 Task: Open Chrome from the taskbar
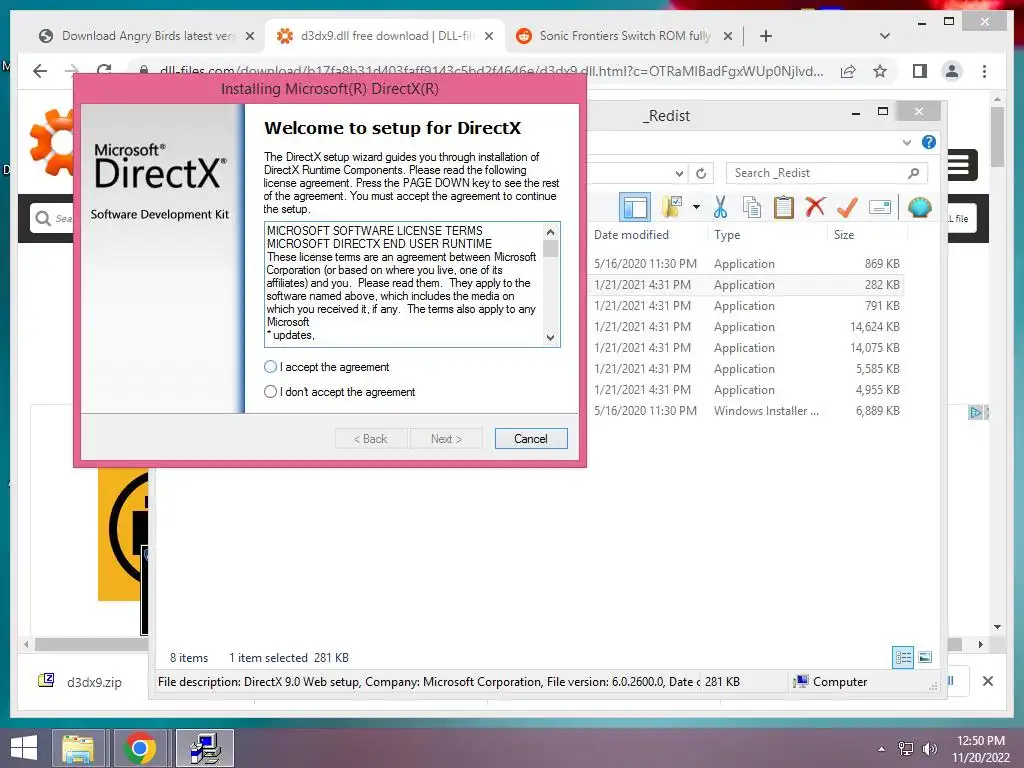pos(139,748)
